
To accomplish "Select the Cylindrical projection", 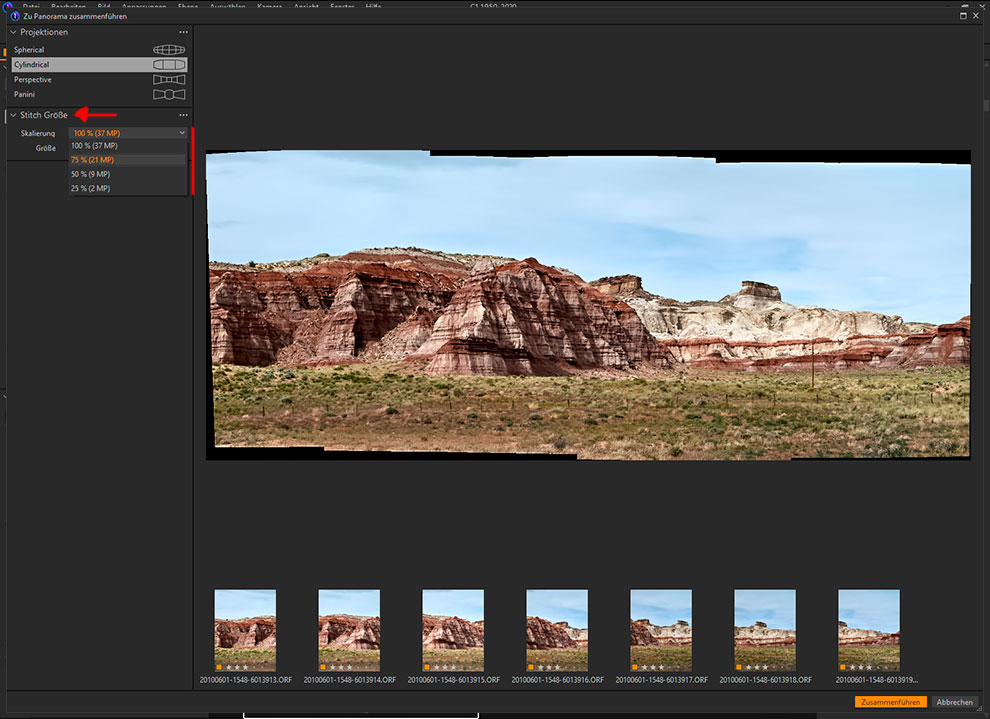I will coord(99,64).
